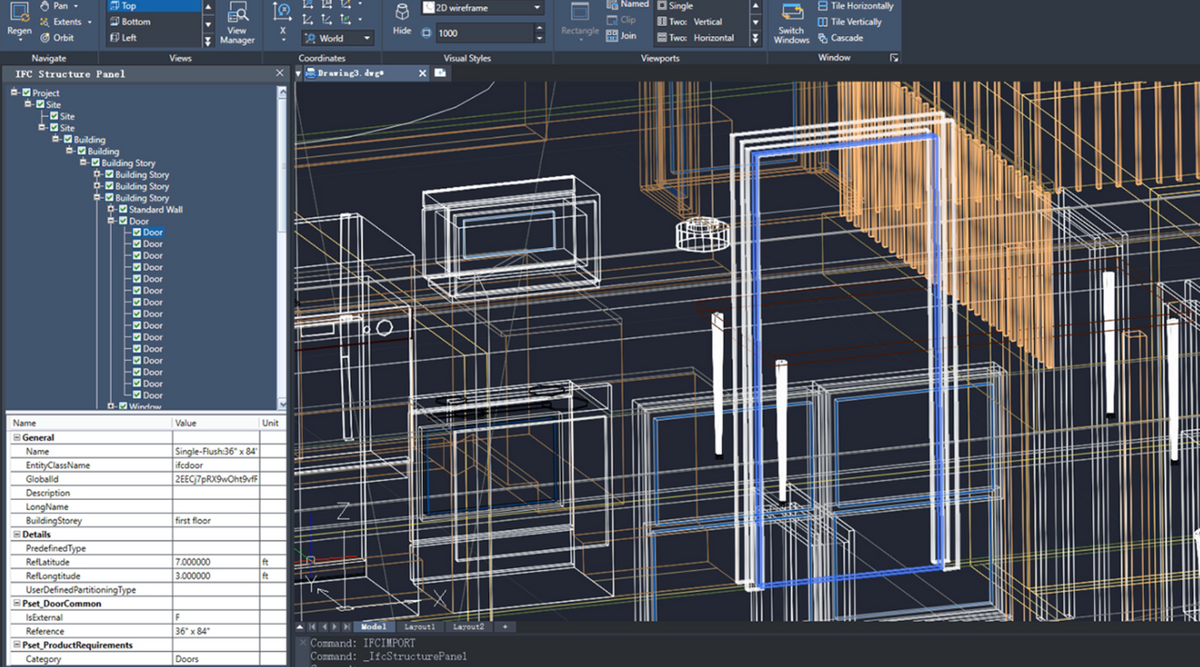
Task: Switch to the Layout1 tab
Action: click(420, 626)
